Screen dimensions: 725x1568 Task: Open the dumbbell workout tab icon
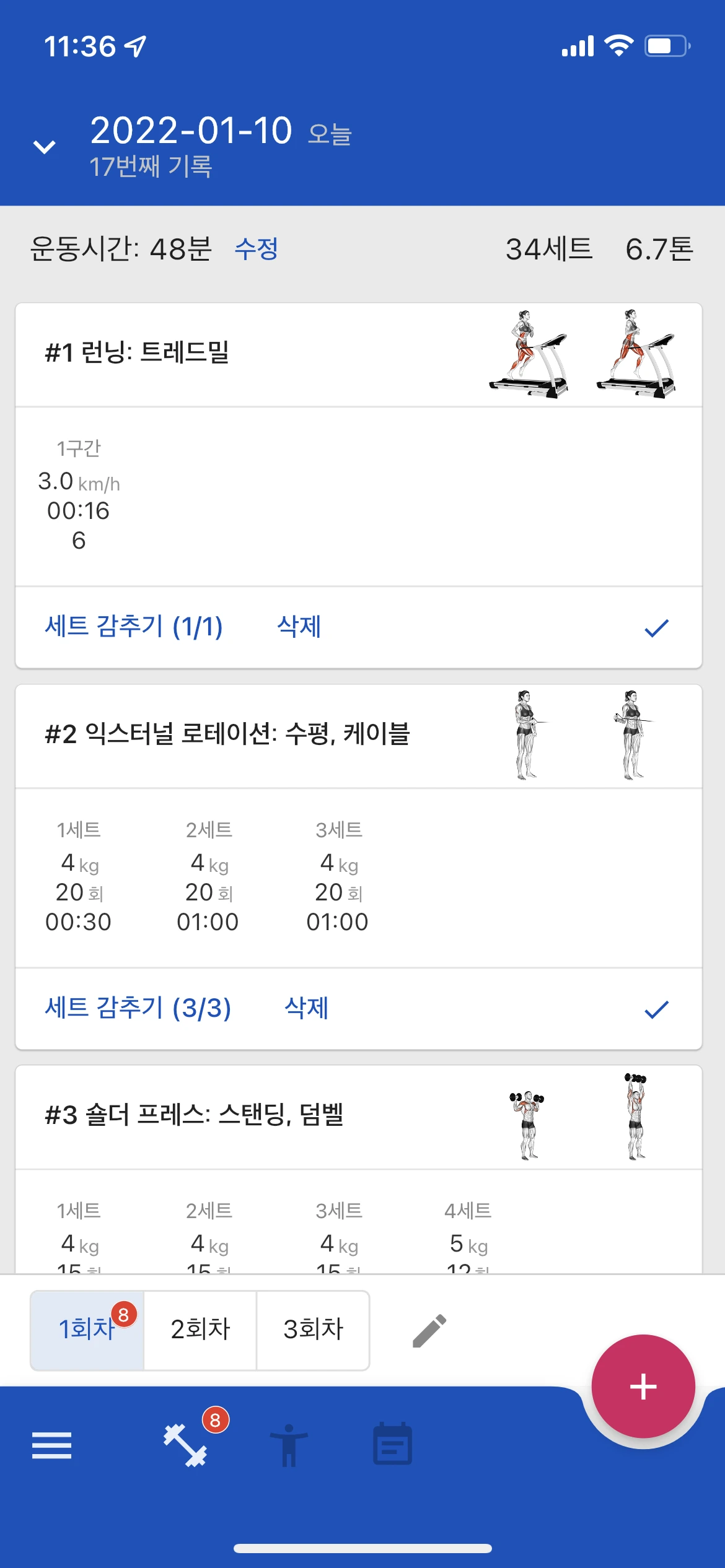point(185,1445)
